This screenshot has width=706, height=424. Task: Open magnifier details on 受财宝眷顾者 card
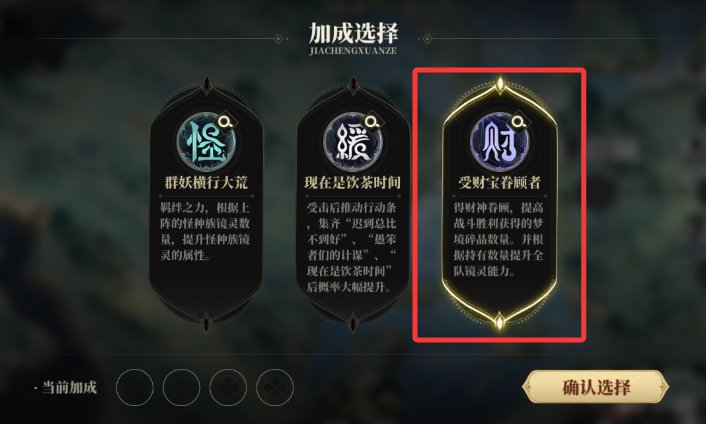coord(519,122)
